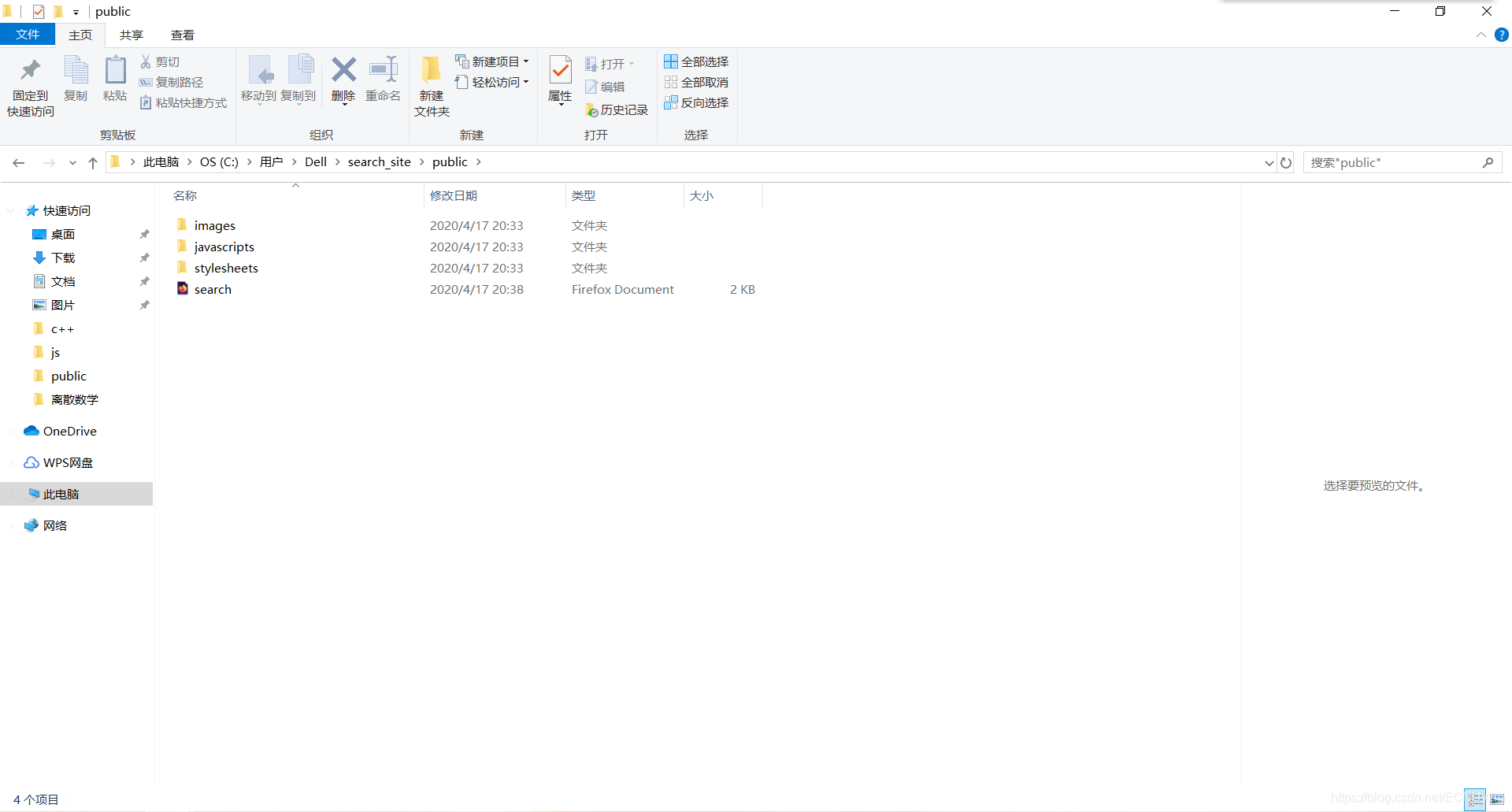Open the Help question mark icon

1502,35
